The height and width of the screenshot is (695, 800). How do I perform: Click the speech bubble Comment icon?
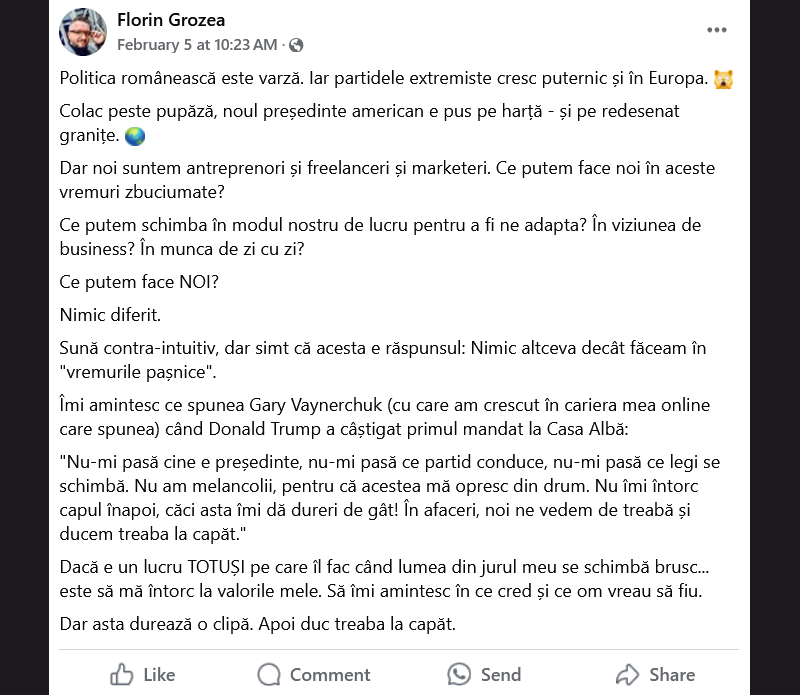click(269, 674)
